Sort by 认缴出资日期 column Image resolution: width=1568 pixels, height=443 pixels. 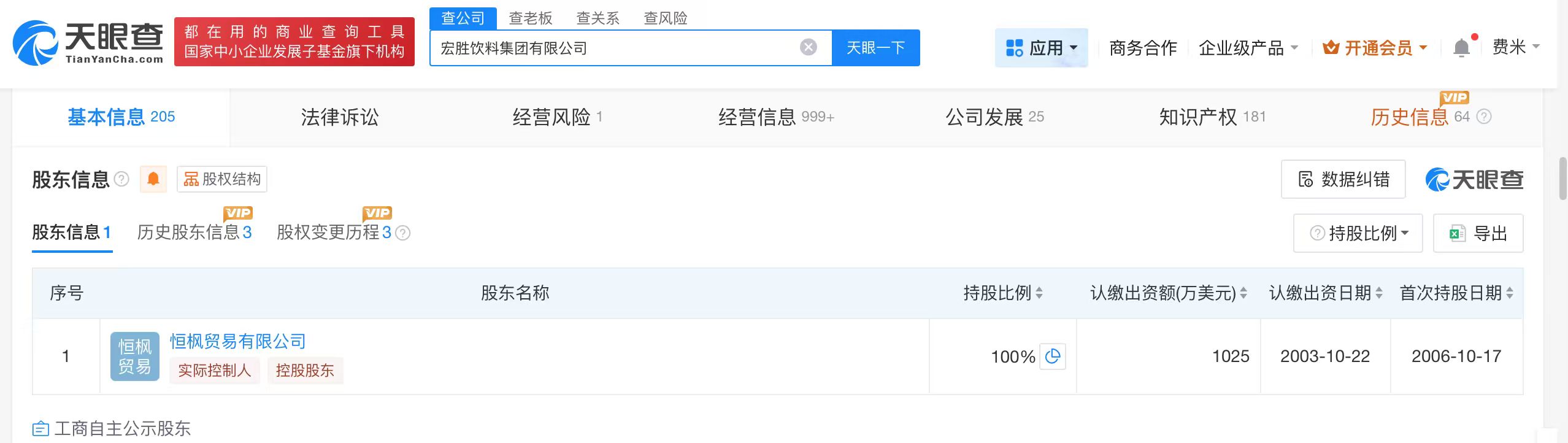point(1379,293)
